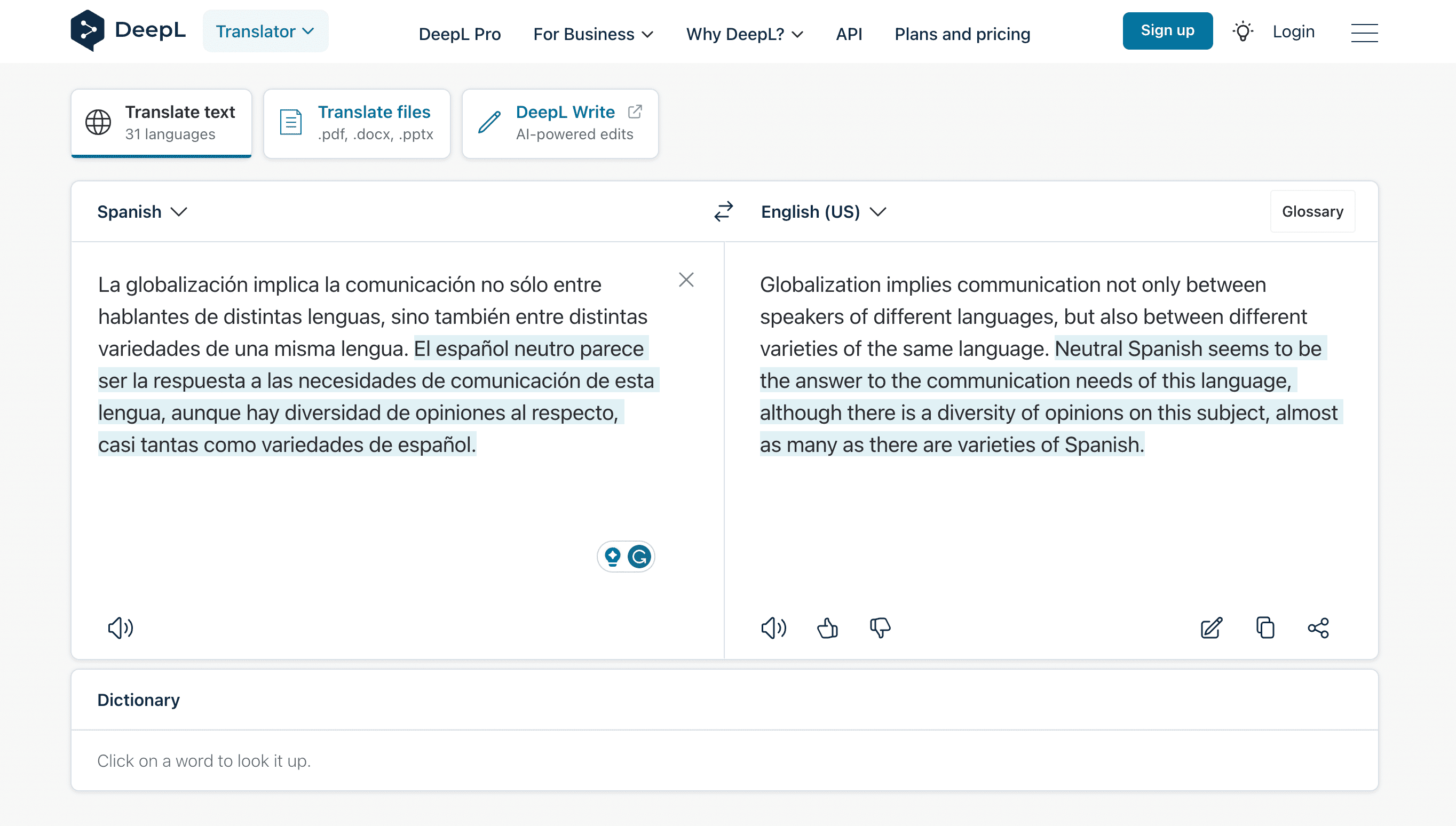
Task: Open the Glossary
Action: [x=1312, y=212]
